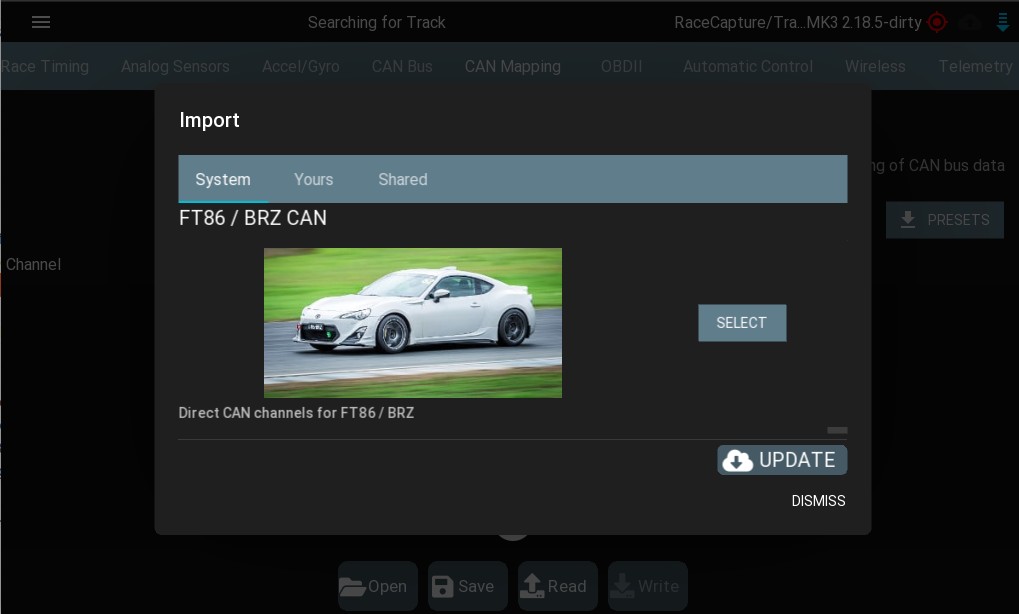Click the Channel column header

34,264
